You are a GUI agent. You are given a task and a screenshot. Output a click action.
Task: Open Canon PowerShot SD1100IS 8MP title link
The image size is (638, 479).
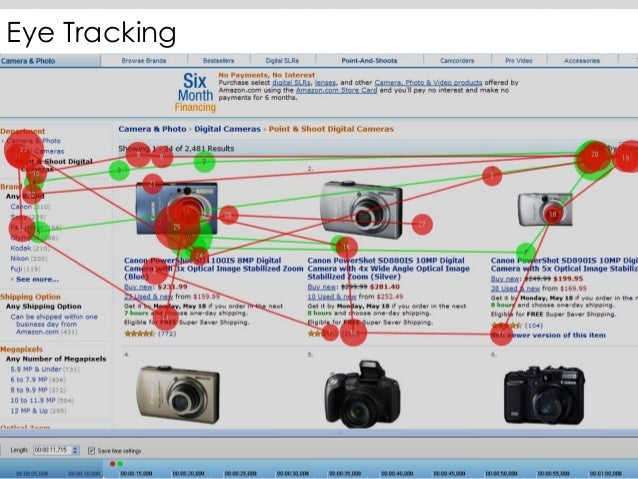coord(213,269)
